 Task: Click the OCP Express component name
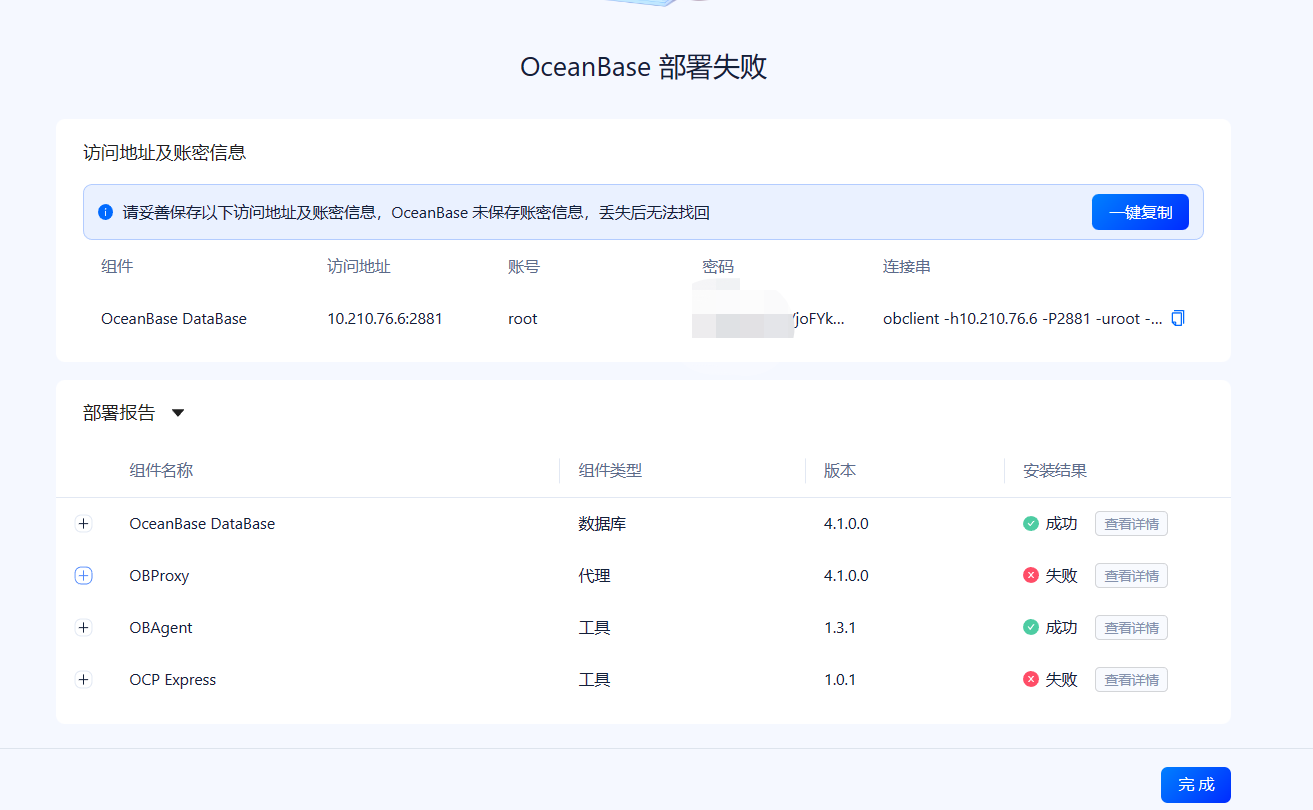(173, 680)
